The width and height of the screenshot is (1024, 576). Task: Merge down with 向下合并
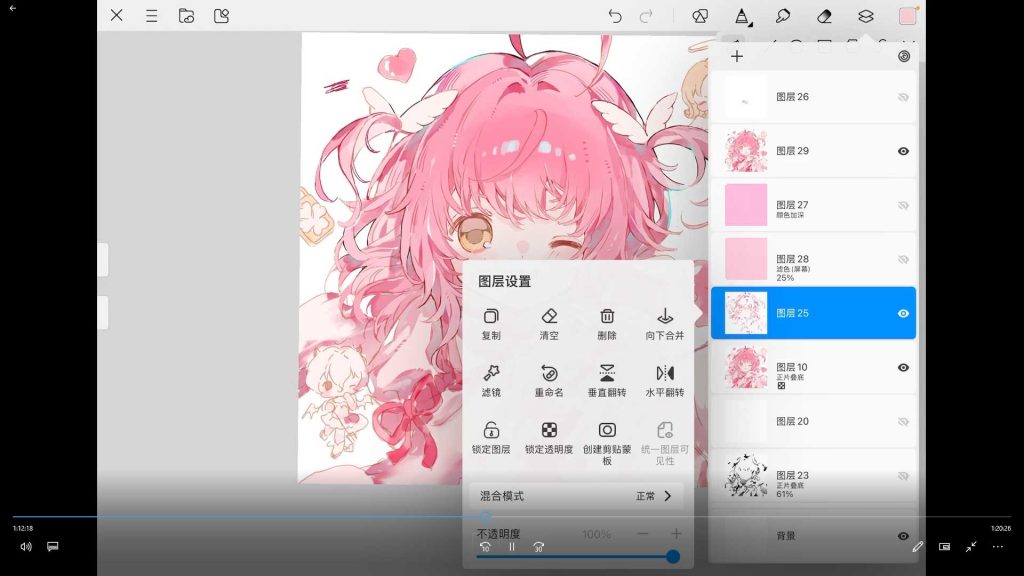[665, 324]
